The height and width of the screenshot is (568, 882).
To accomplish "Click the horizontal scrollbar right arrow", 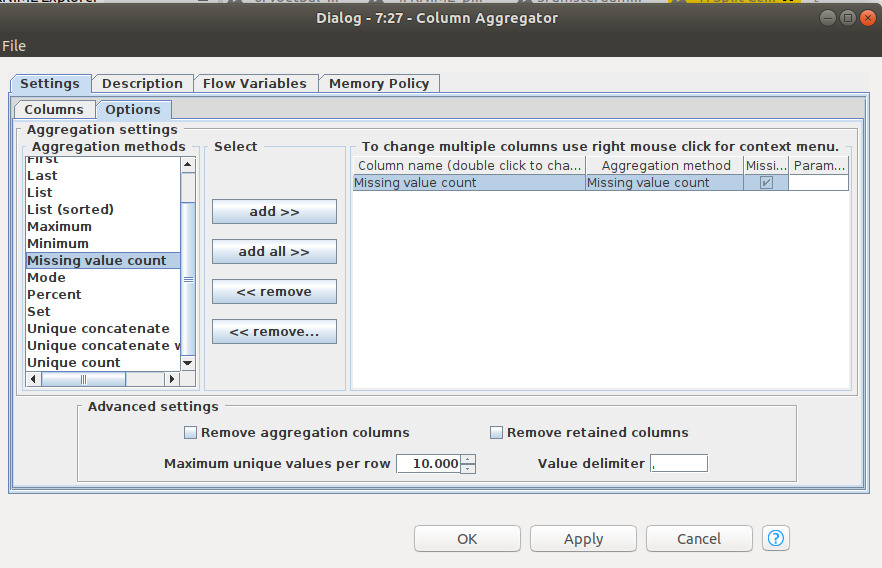I will tap(173, 379).
